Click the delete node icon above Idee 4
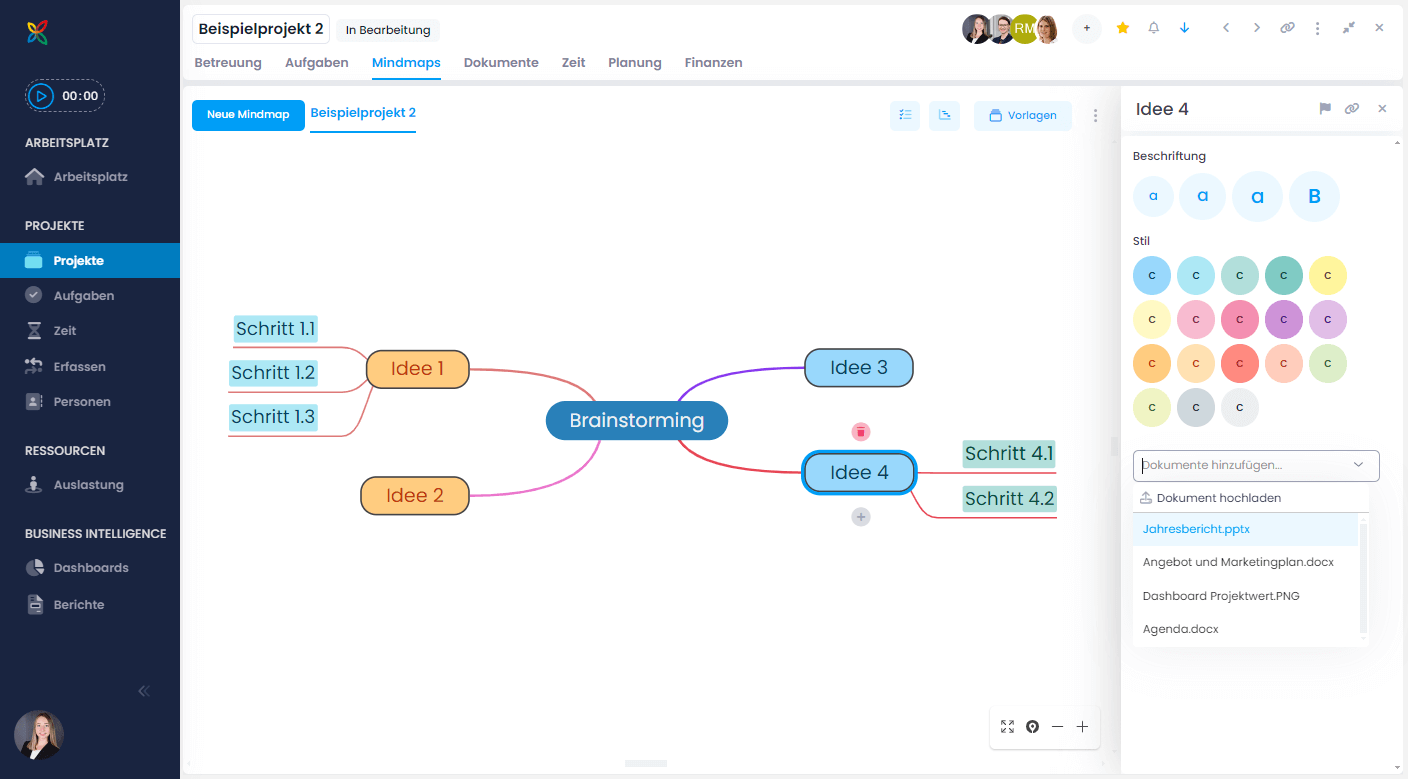1408x779 pixels. click(x=860, y=431)
